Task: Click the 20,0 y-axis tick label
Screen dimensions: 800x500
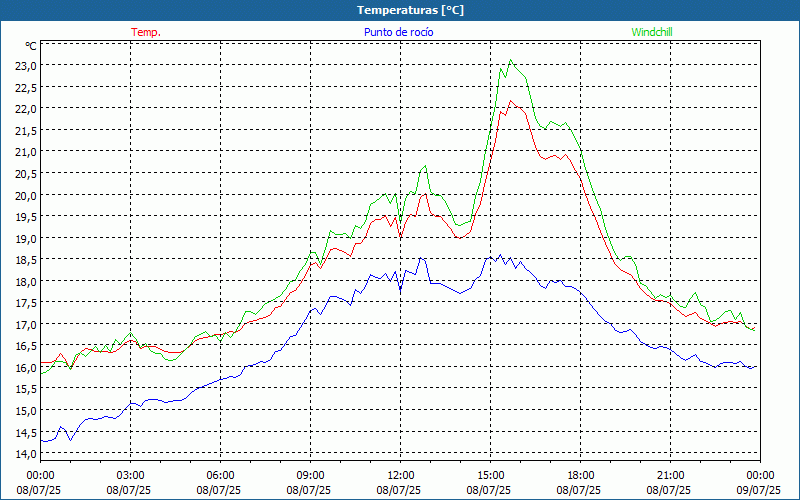Action: [25, 195]
